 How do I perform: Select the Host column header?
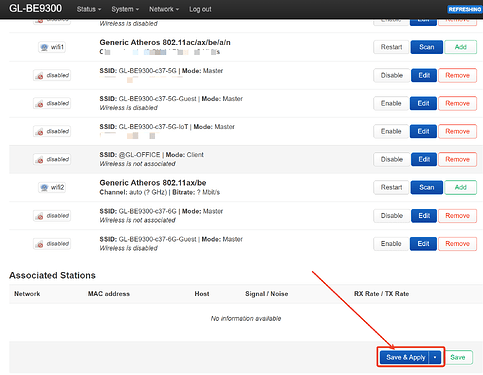(202, 294)
